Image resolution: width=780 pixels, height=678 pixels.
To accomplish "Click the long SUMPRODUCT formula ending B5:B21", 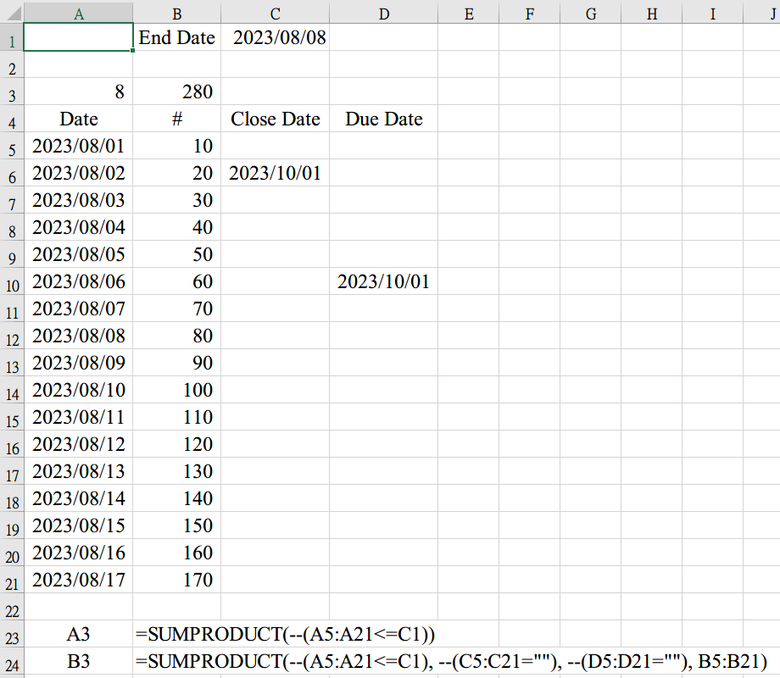I will [451, 661].
